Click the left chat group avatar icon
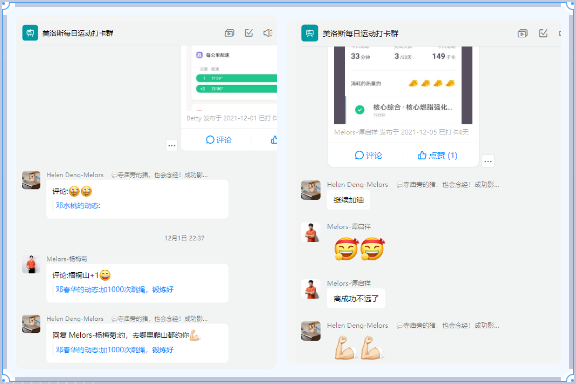The image size is (576, 384). [x=30, y=33]
